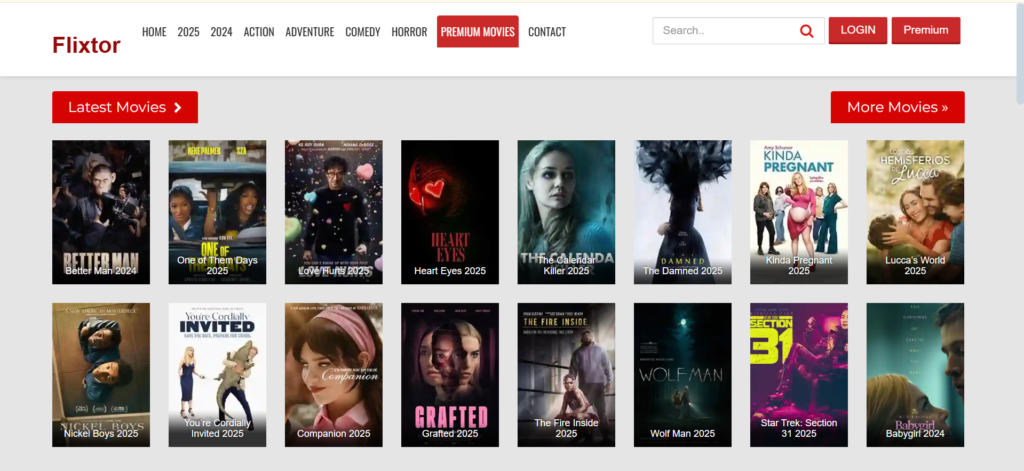Browse the ADVENTURE category
This screenshot has width=1024, height=471.
[310, 31]
